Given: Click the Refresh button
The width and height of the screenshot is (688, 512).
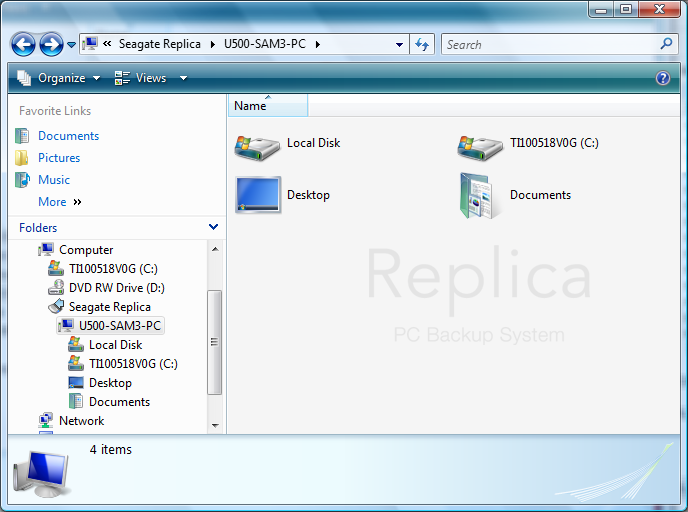Looking at the screenshot, I should pos(422,44).
